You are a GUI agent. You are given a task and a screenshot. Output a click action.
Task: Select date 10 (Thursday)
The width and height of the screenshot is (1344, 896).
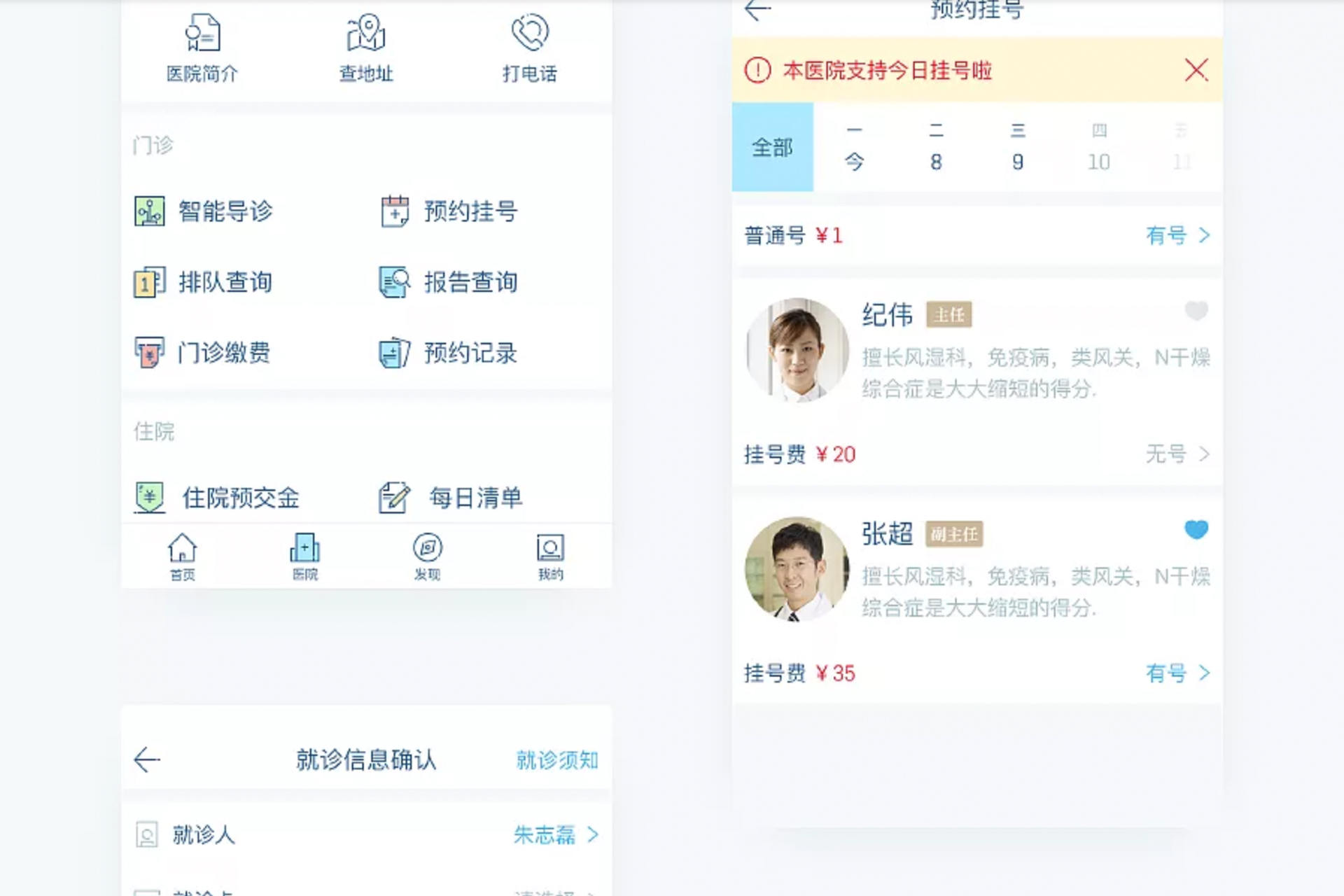coord(1099,148)
